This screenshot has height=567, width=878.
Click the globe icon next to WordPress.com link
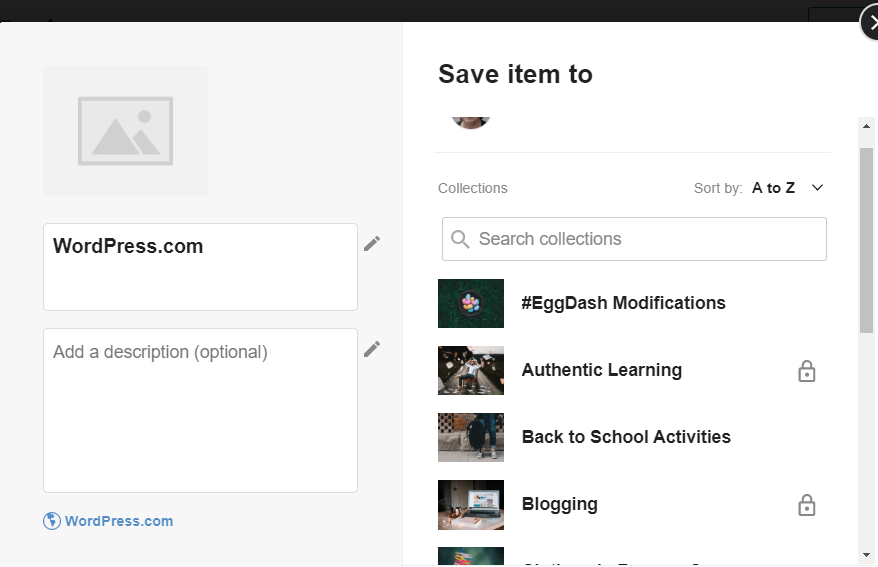52,521
